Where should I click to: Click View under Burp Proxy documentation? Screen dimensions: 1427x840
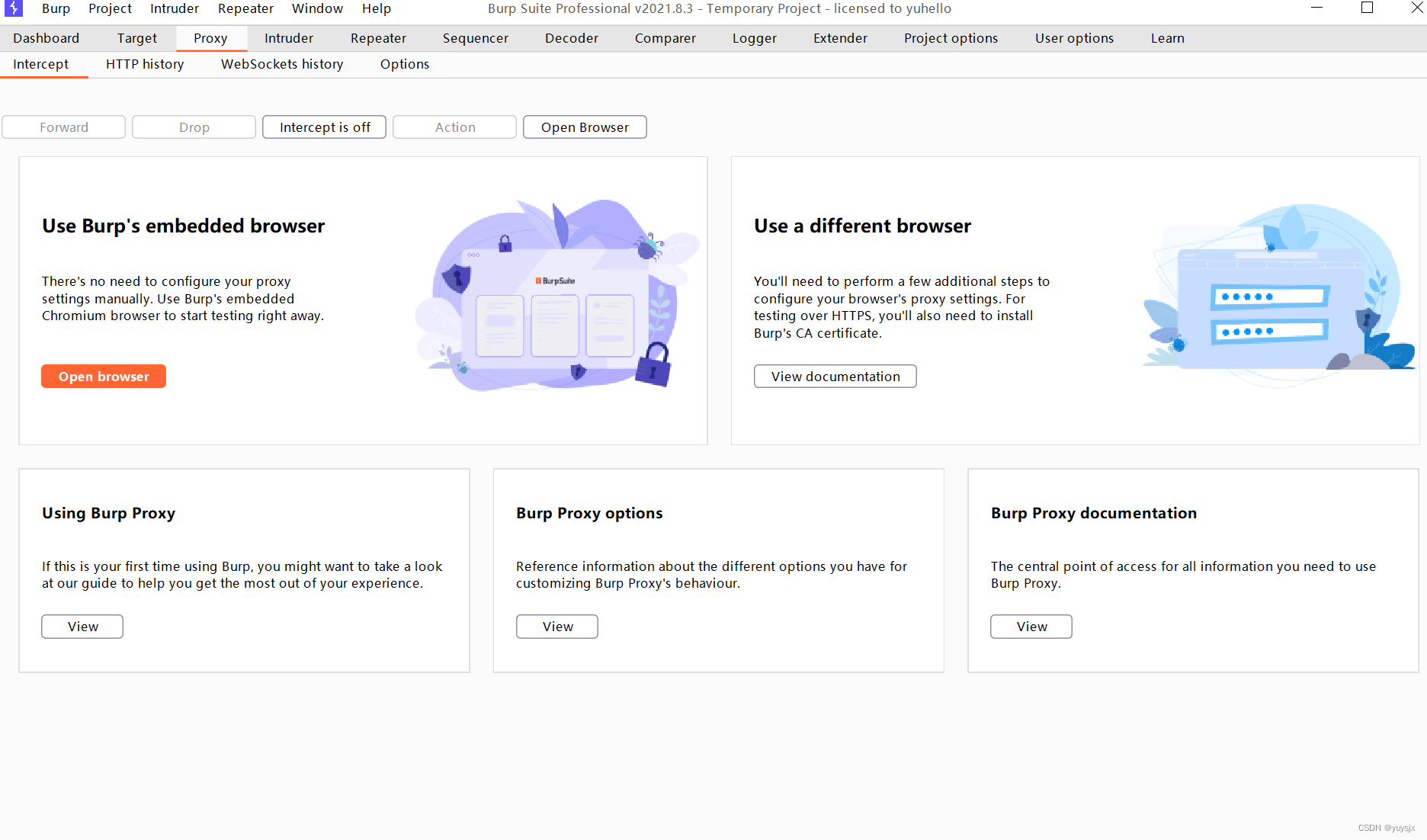[1031, 627]
